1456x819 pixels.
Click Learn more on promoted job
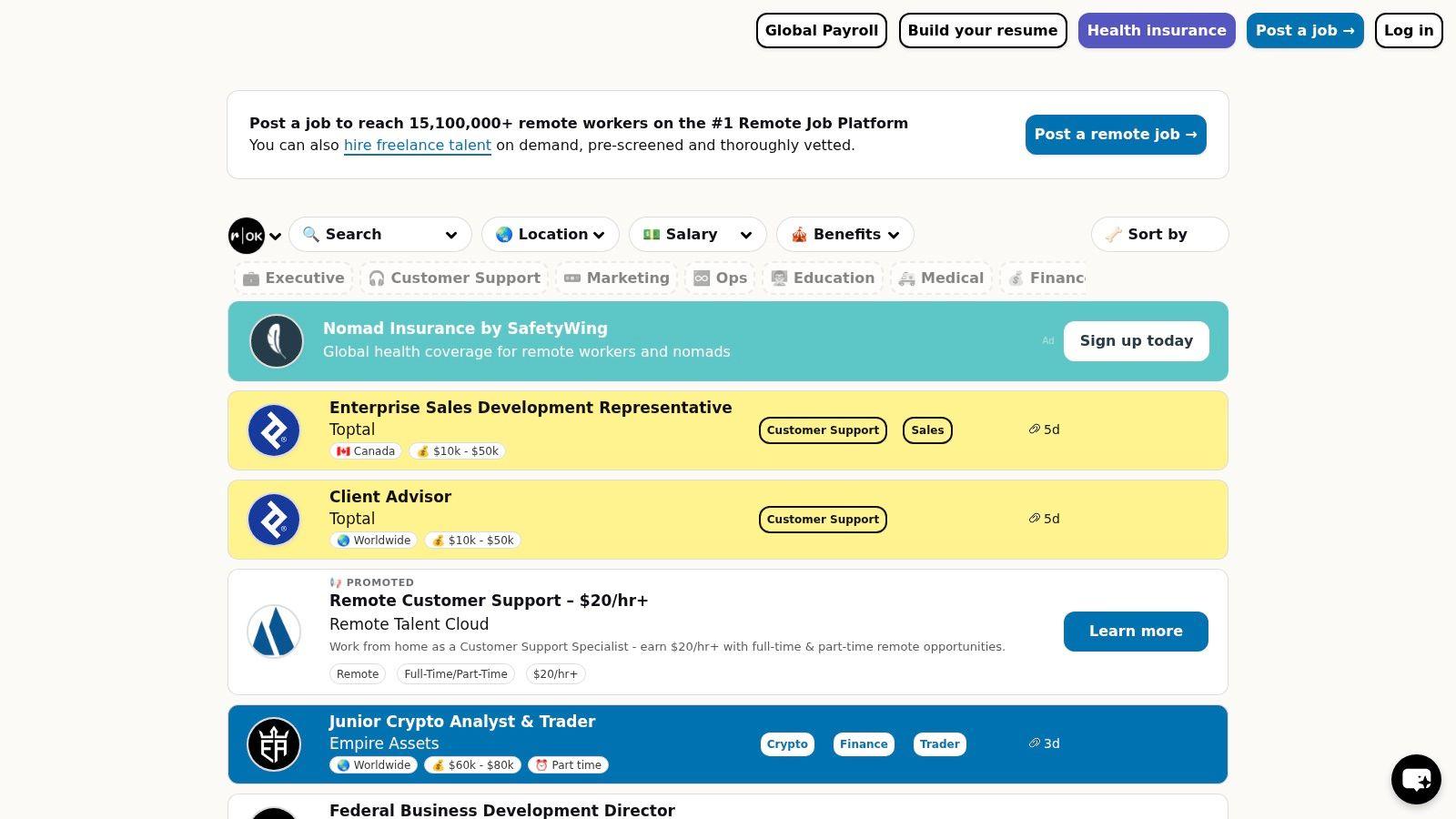[1136, 632]
